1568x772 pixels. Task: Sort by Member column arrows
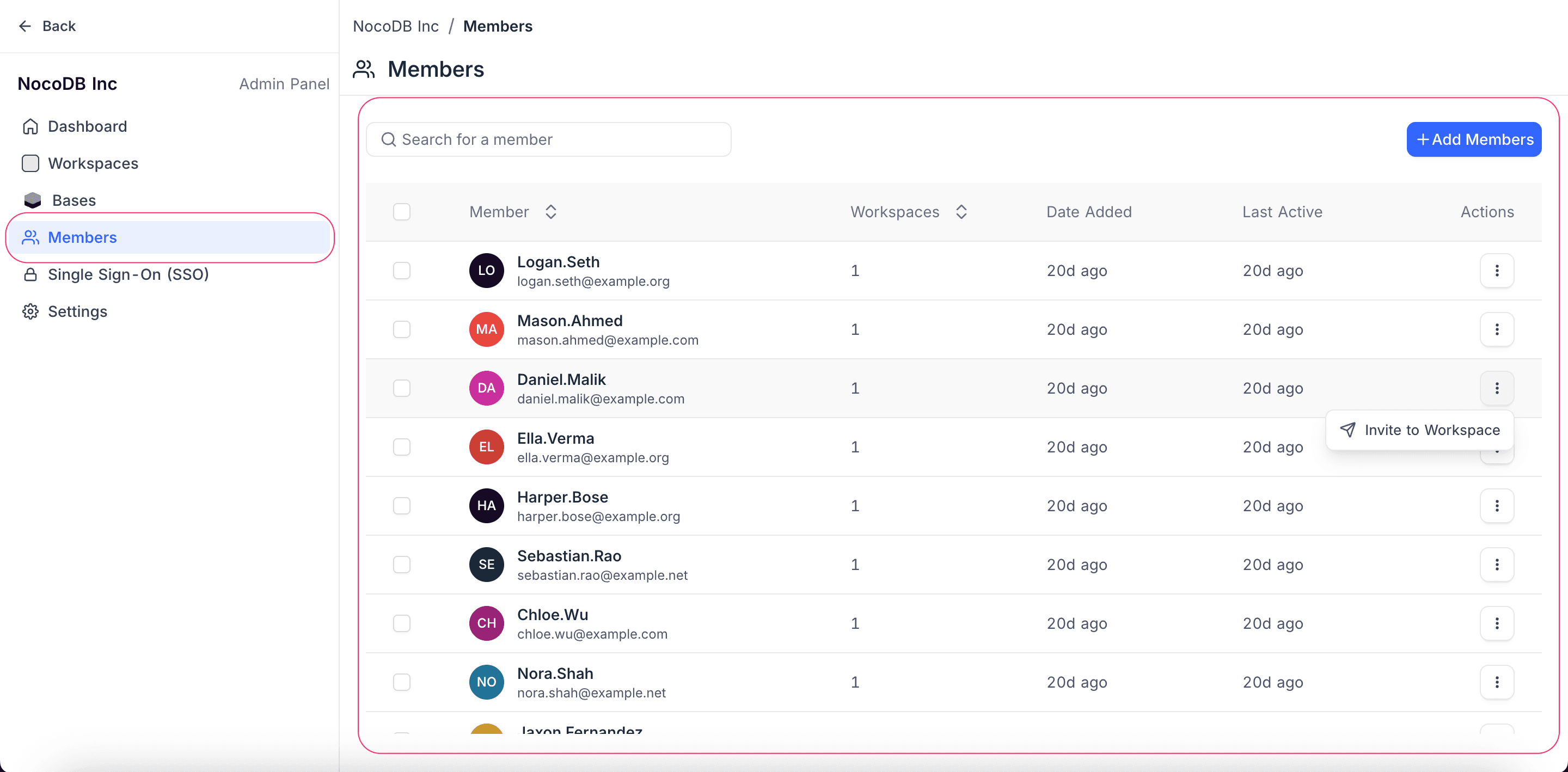pyautogui.click(x=551, y=212)
